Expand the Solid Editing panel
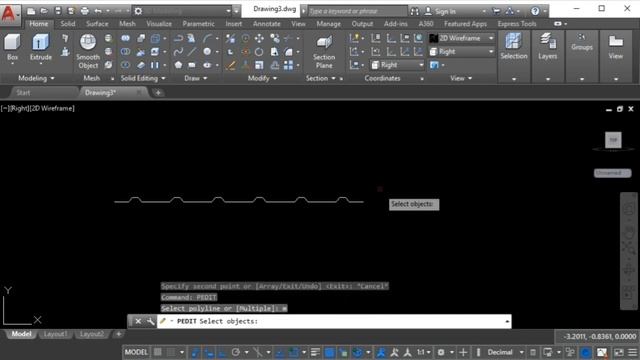Viewport: 640px width, 360px height. tap(143, 78)
